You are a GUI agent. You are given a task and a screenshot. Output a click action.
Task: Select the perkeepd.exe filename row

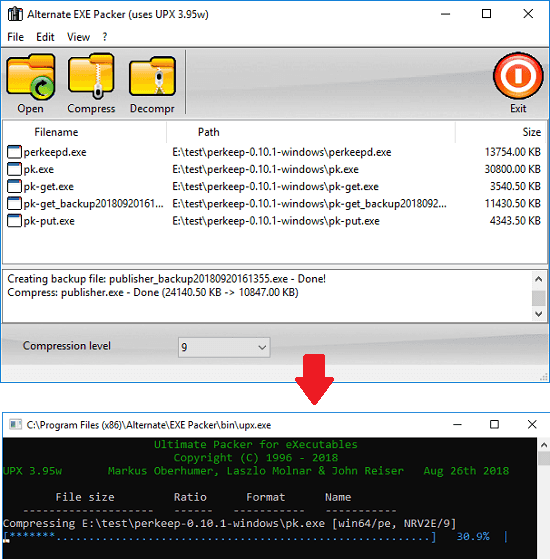pos(55,152)
